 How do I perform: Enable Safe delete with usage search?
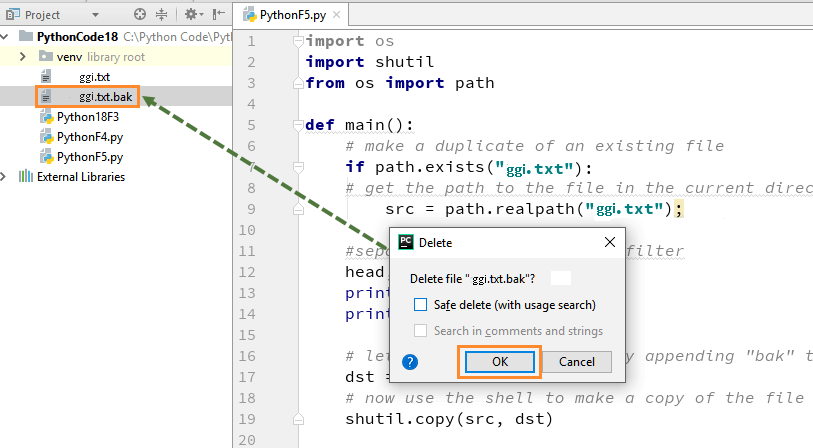pyautogui.click(x=421, y=304)
